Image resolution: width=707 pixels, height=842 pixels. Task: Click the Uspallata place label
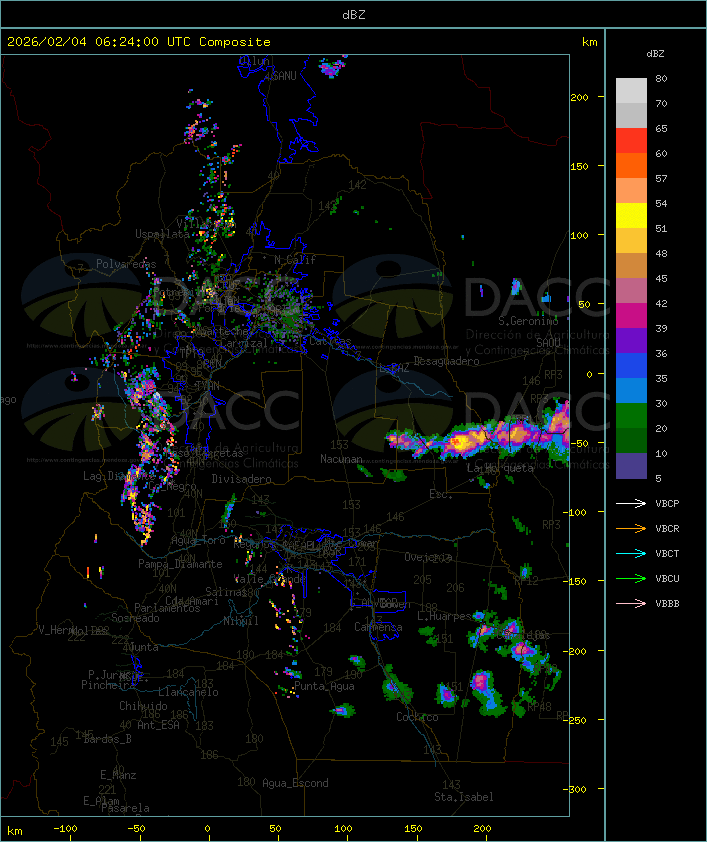pos(162,234)
